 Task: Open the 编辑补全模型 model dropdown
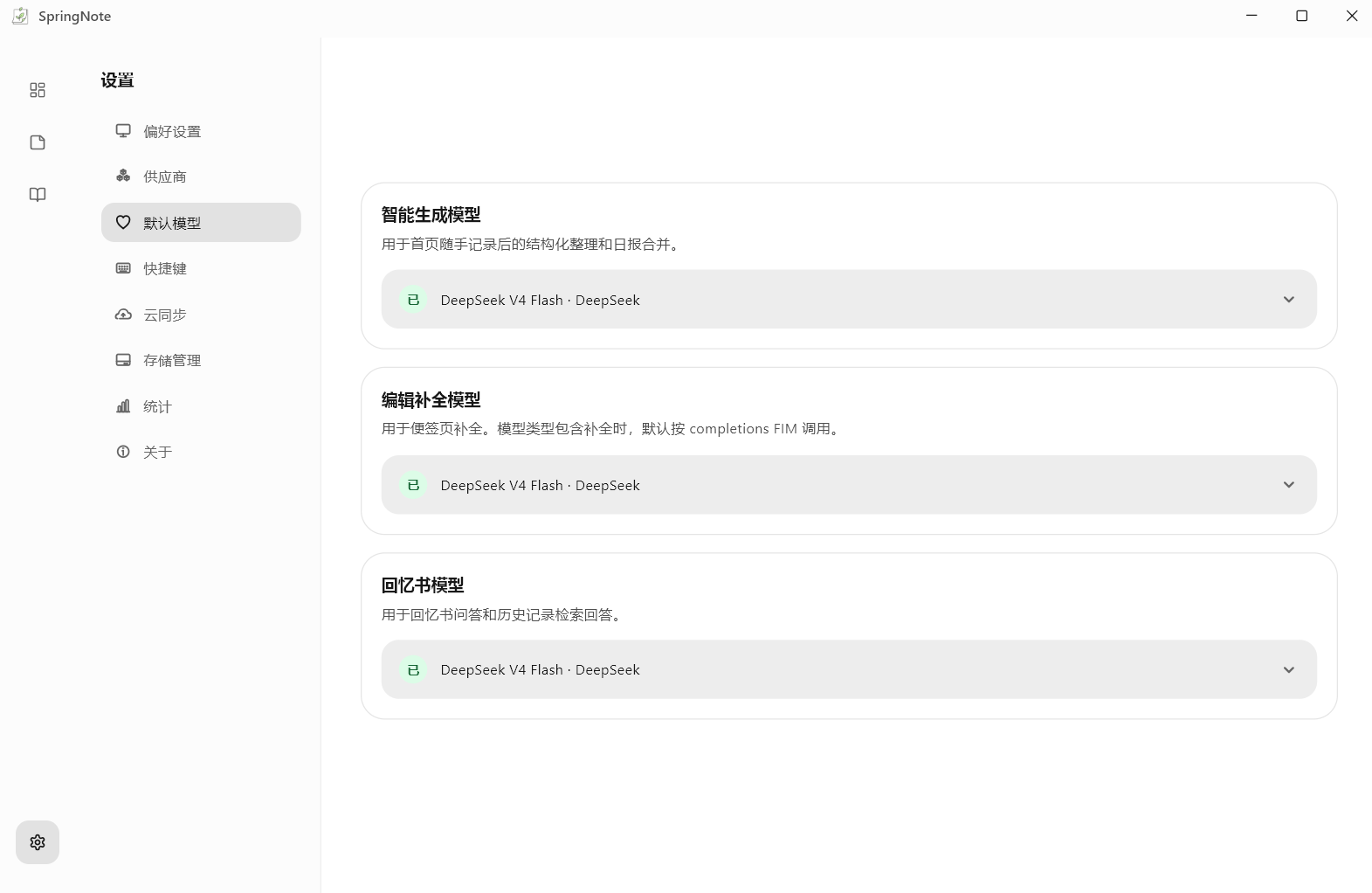click(849, 485)
